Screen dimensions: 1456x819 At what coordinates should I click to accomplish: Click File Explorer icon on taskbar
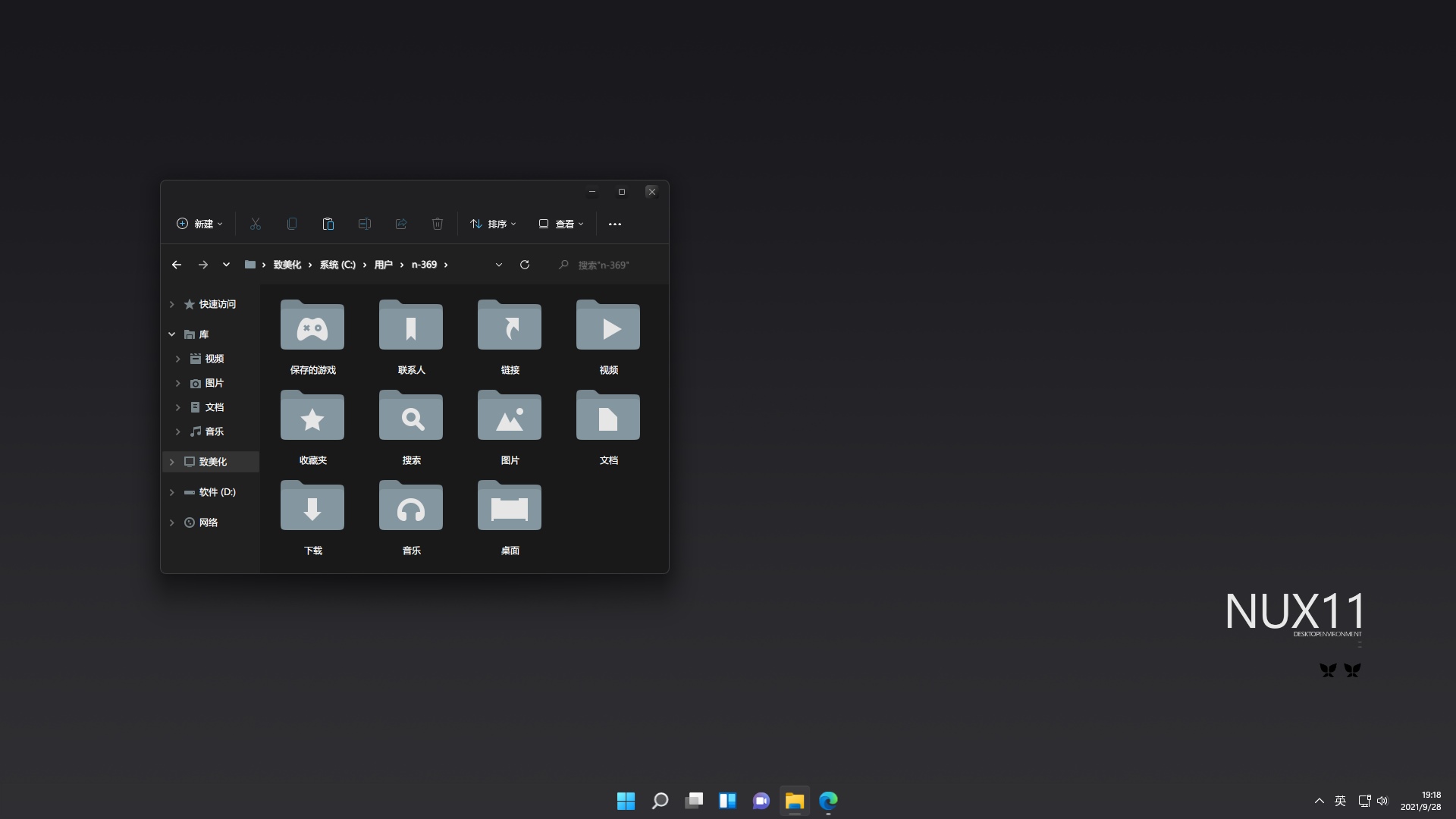point(795,801)
